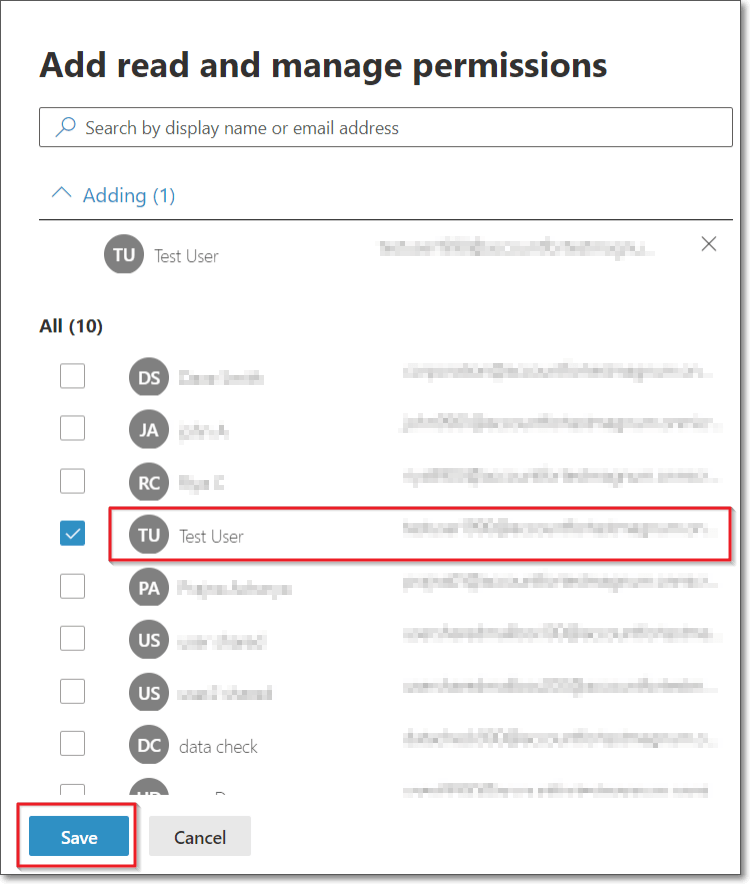750x884 pixels.
Task: Click the TU avatar next to Test User
Action: pyautogui.click(x=148, y=534)
